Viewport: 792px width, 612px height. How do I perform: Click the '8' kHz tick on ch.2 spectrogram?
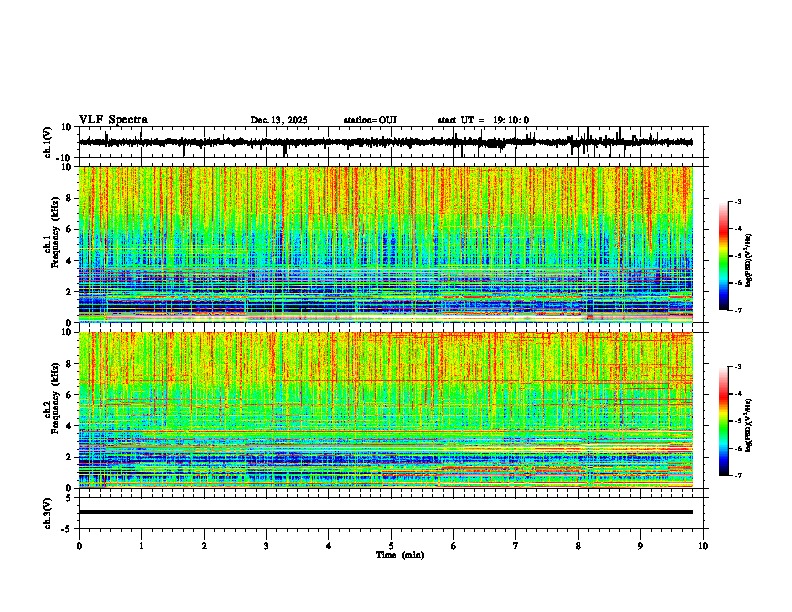pyautogui.click(x=69, y=364)
